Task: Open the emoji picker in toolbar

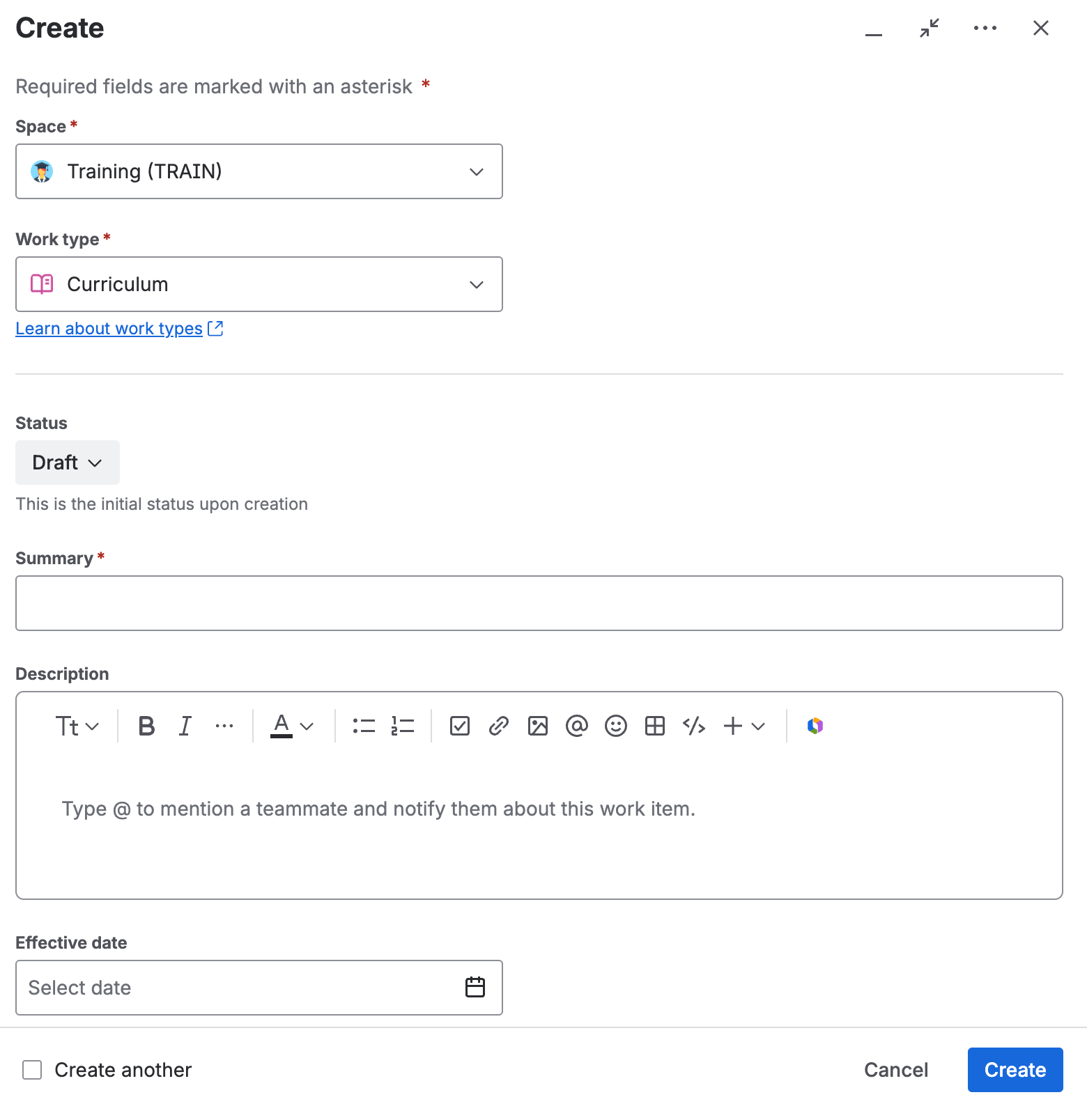Action: 616,726
